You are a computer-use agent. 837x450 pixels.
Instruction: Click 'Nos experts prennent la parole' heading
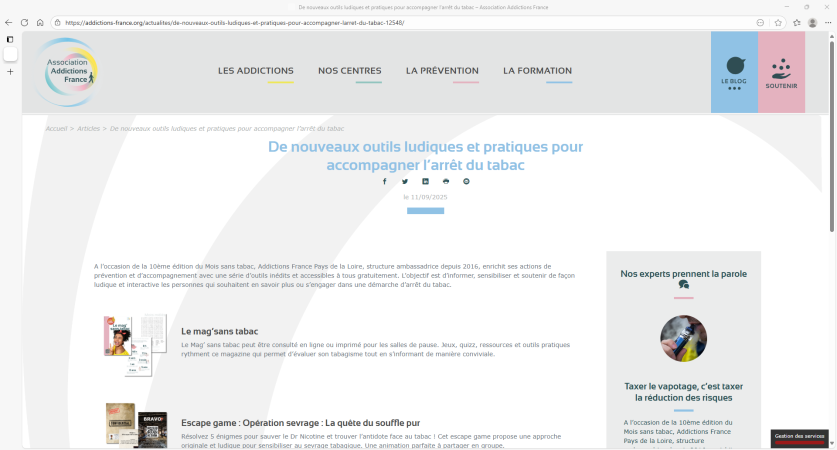pos(683,274)
